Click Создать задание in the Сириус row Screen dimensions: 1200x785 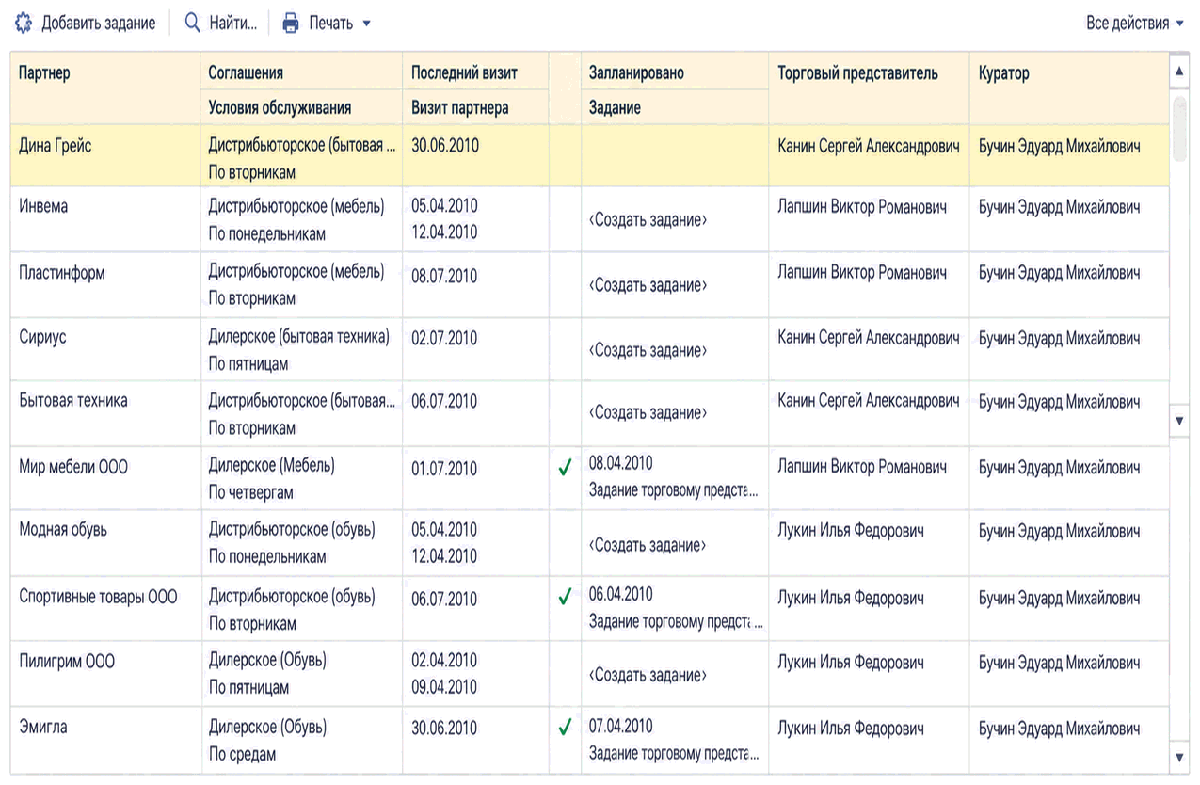pos(648,350)
